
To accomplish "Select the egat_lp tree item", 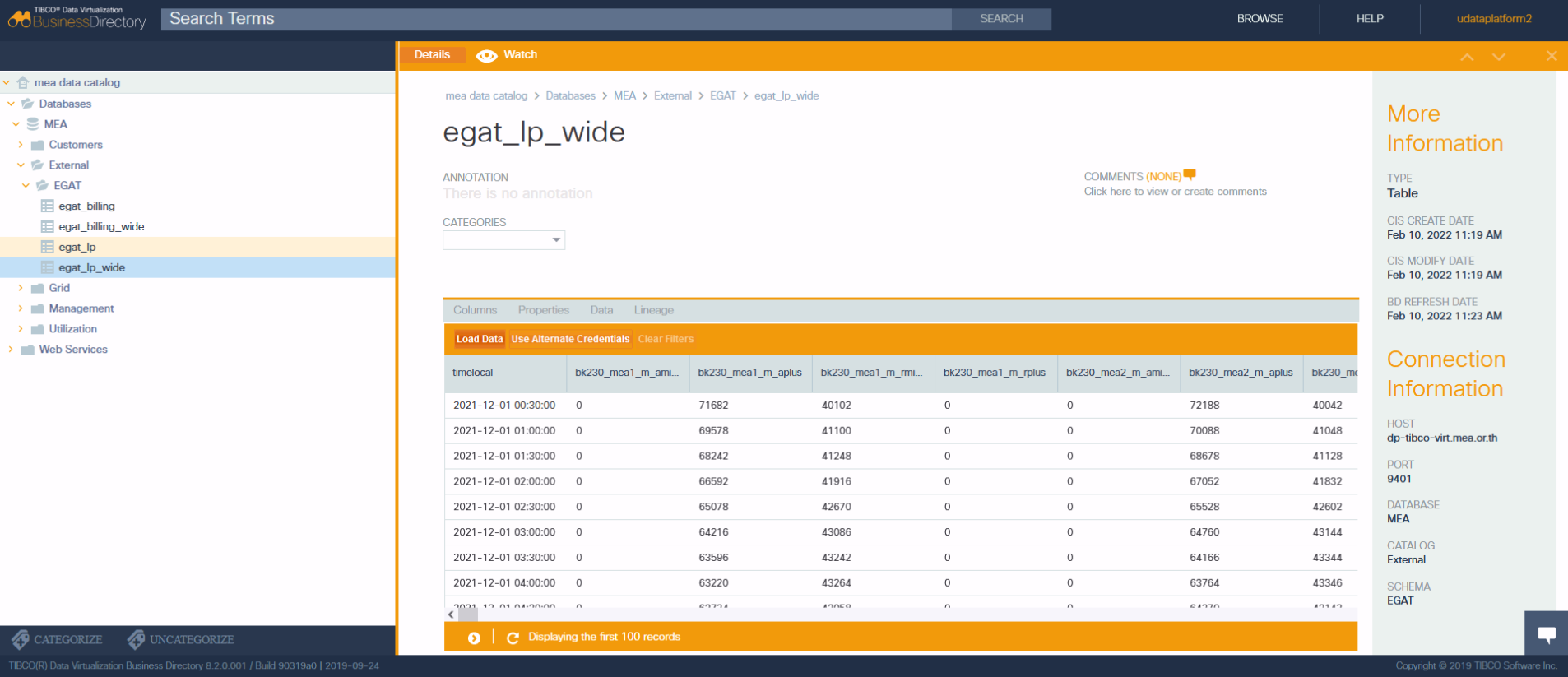I will [x=77, y=247].
